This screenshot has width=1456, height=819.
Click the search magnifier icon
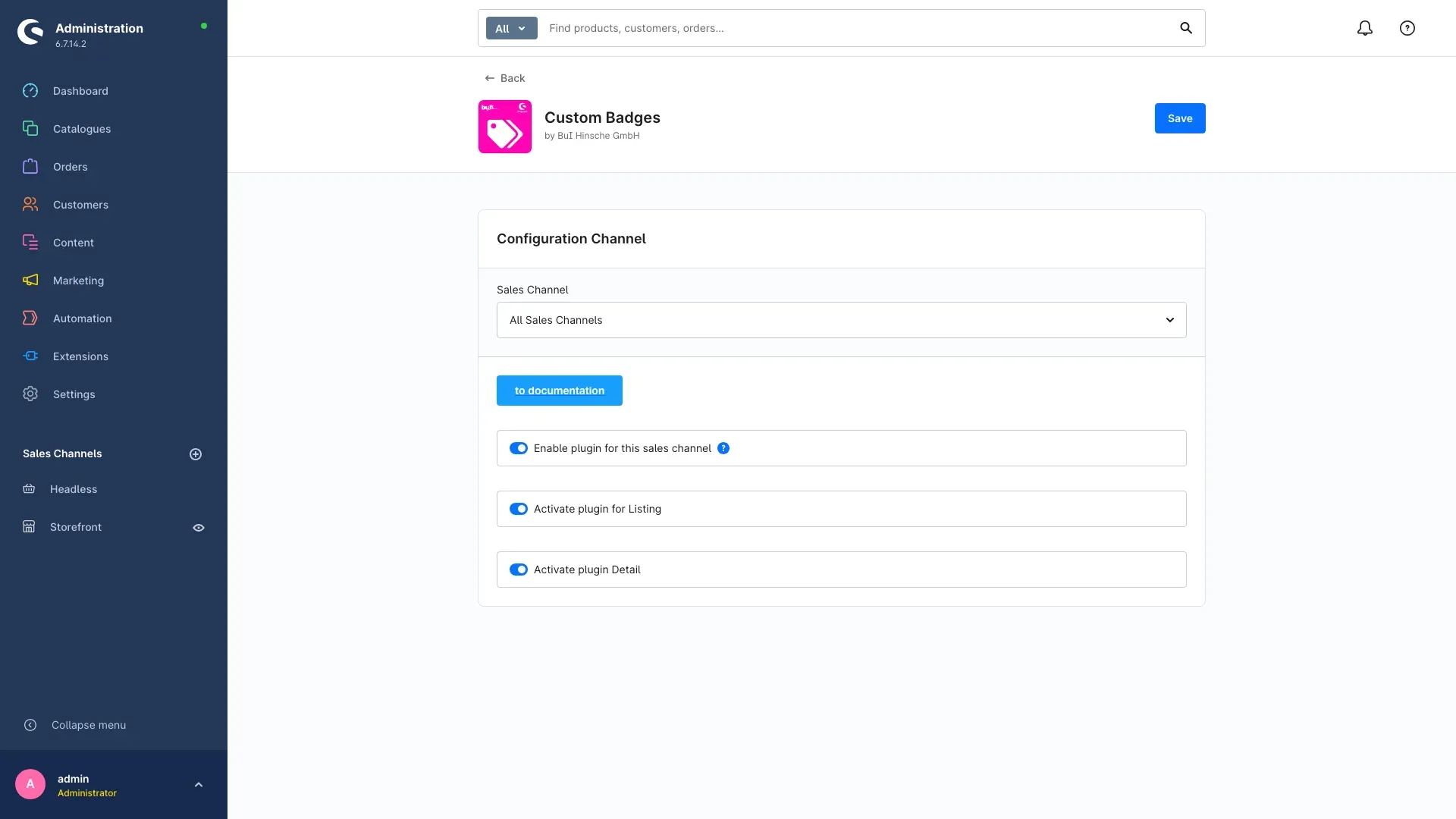(1186, 28)
